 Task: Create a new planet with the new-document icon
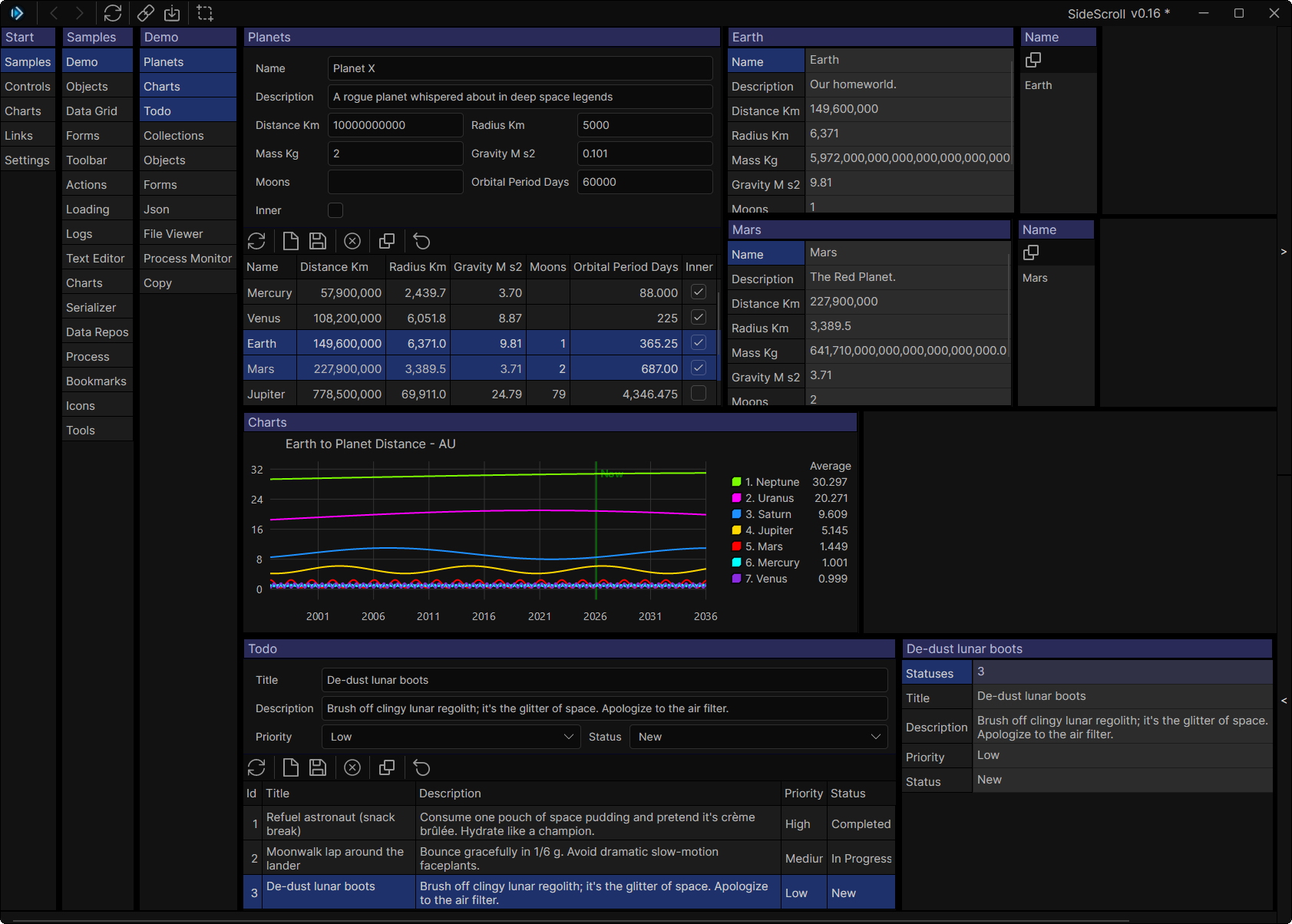click(290, 240)
